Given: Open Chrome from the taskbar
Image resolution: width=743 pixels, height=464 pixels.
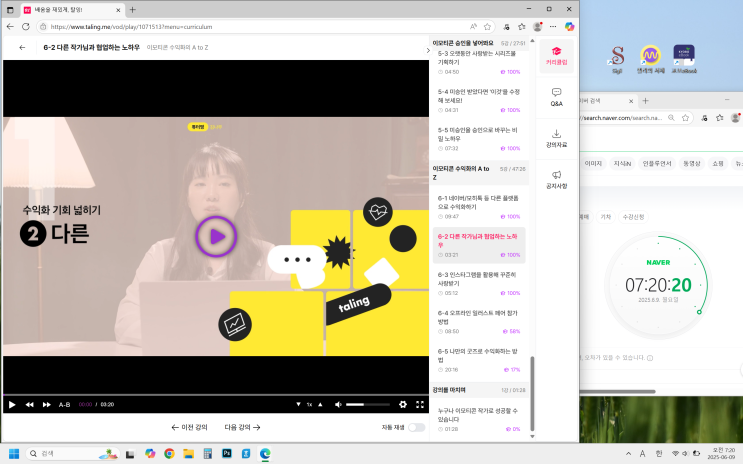Looking at the screenshot, I should (x=169, y=454).
